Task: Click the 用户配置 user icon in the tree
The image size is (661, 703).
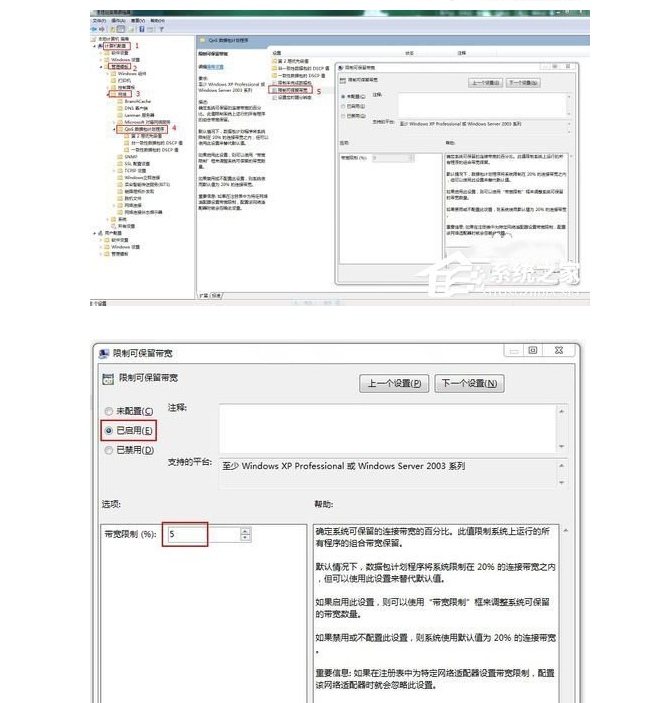Action: point(100,233)
